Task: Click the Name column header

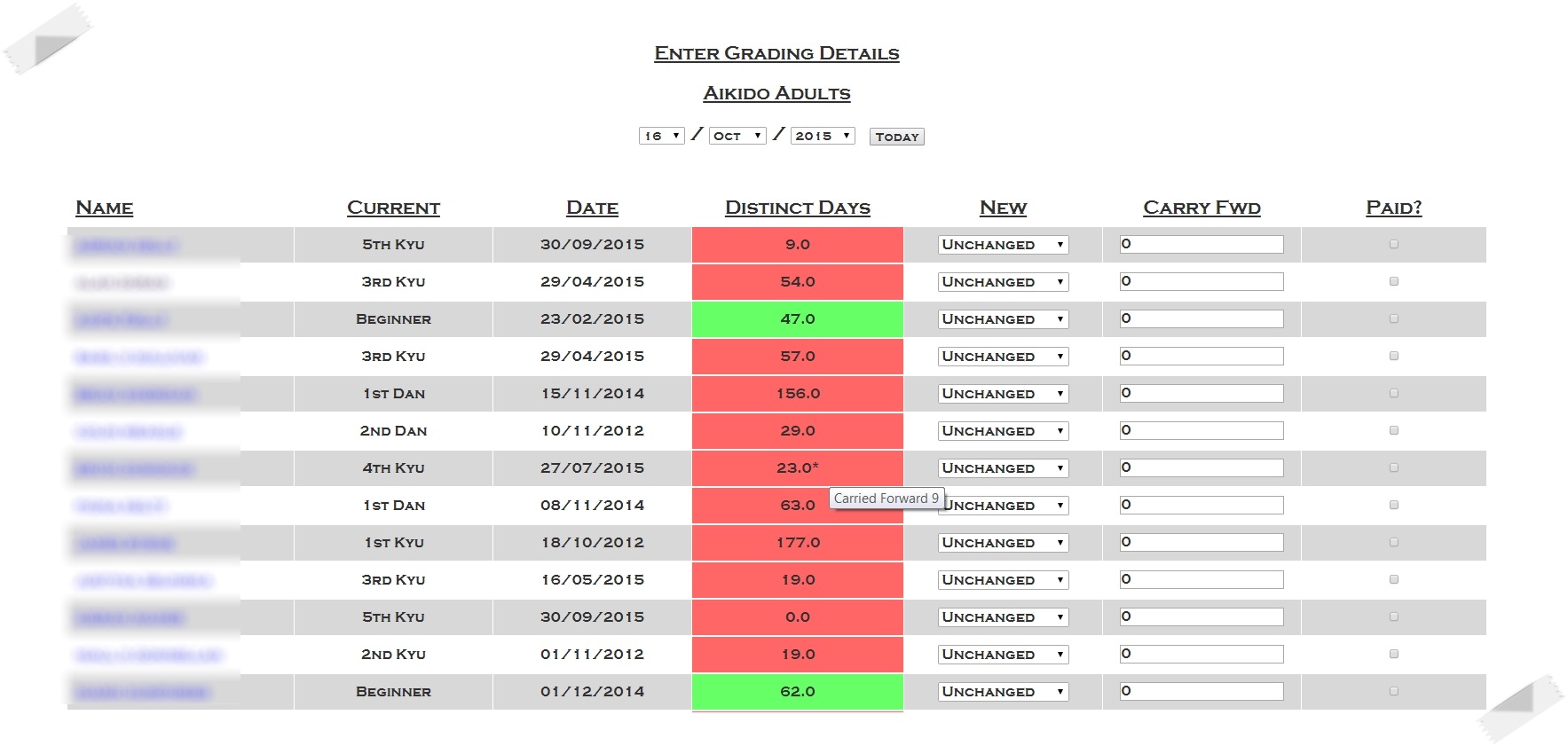Action: 104,208
